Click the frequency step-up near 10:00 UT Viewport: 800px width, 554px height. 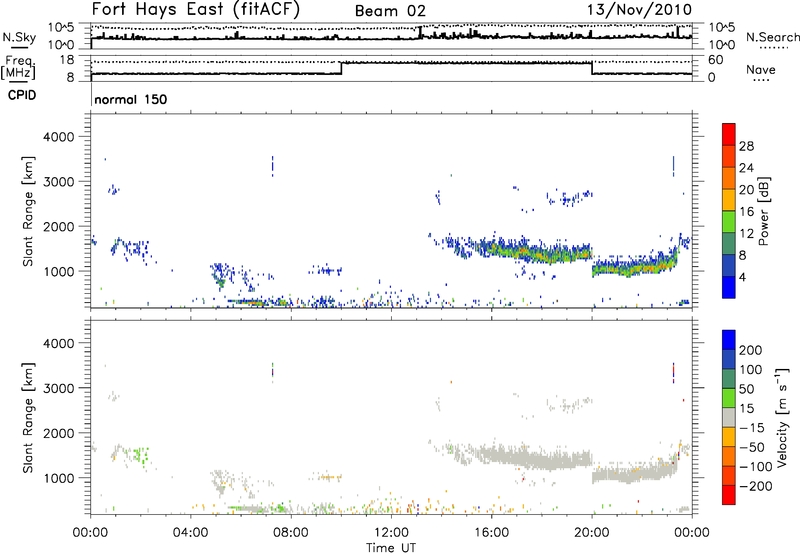point(341,68)
